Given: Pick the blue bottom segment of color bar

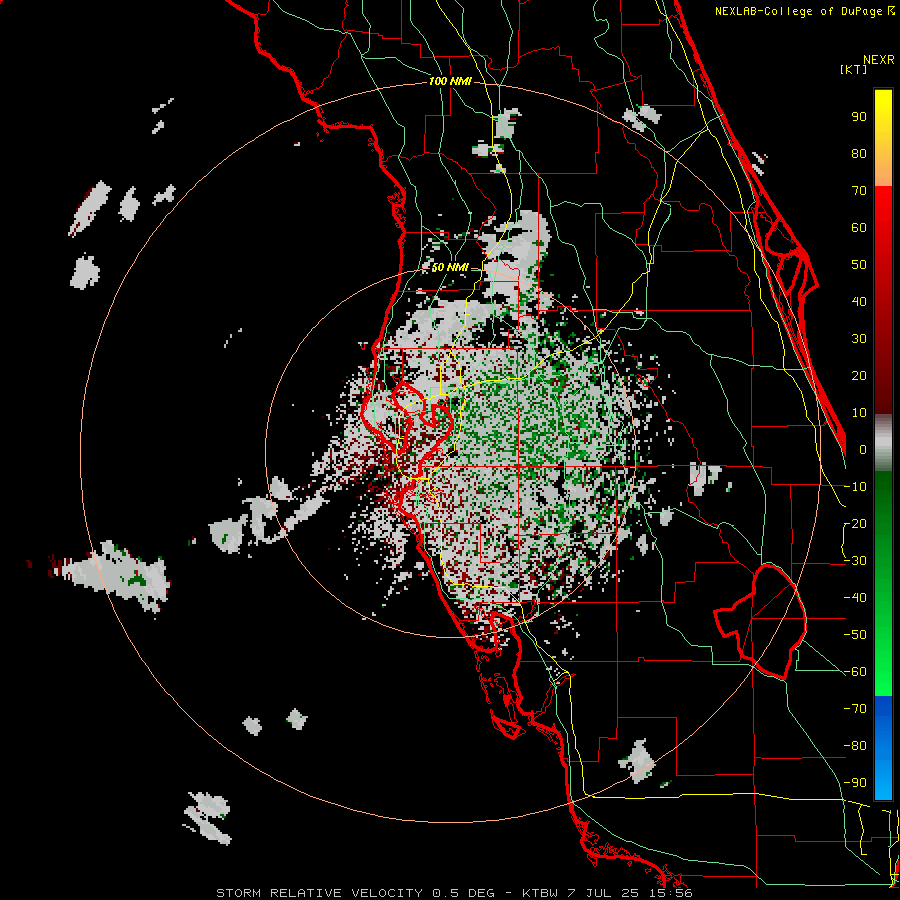Looking at the screenshot, I should [x=883, y=748].
